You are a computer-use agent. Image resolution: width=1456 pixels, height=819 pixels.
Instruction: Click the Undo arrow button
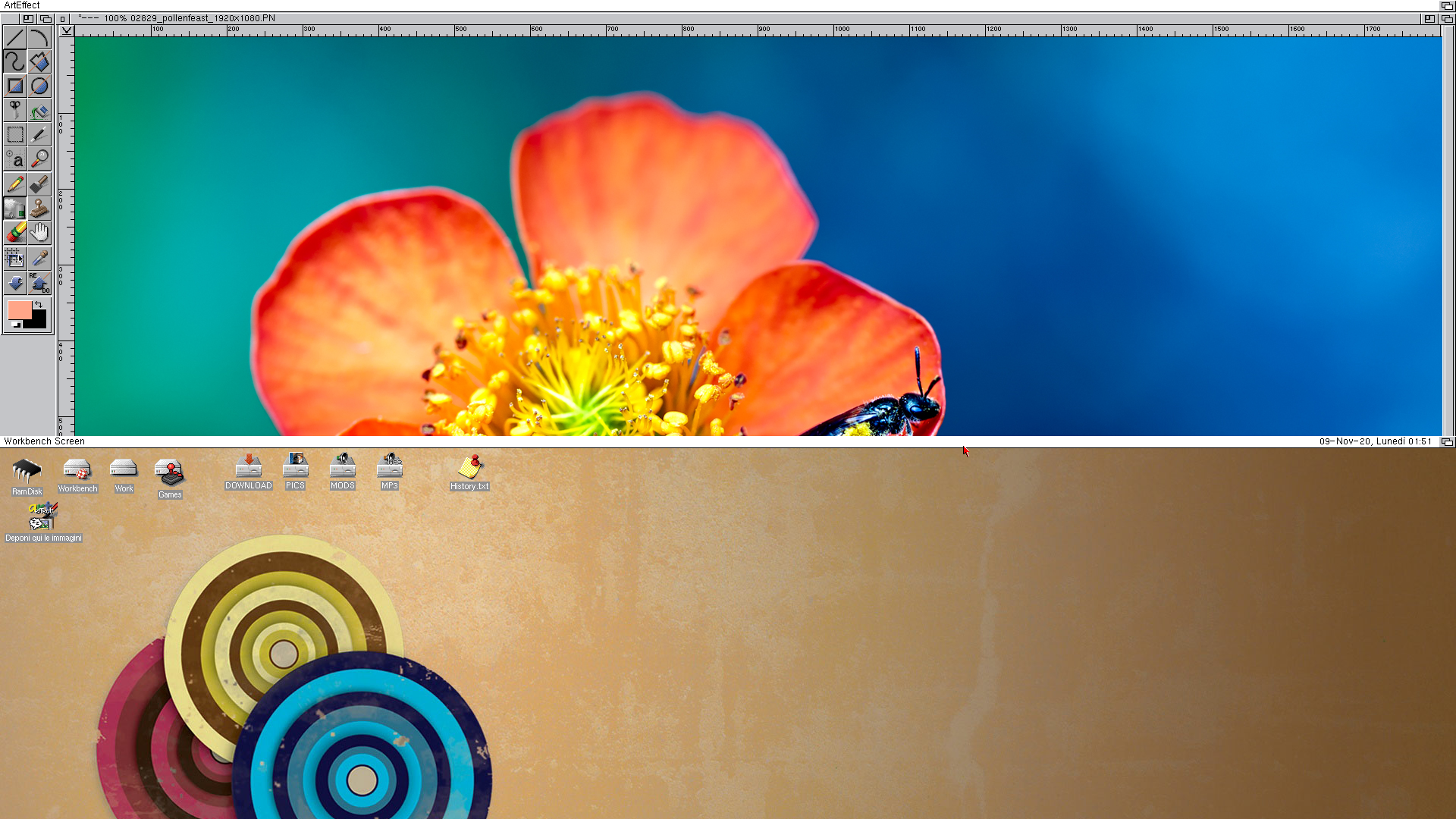[15, 283]
